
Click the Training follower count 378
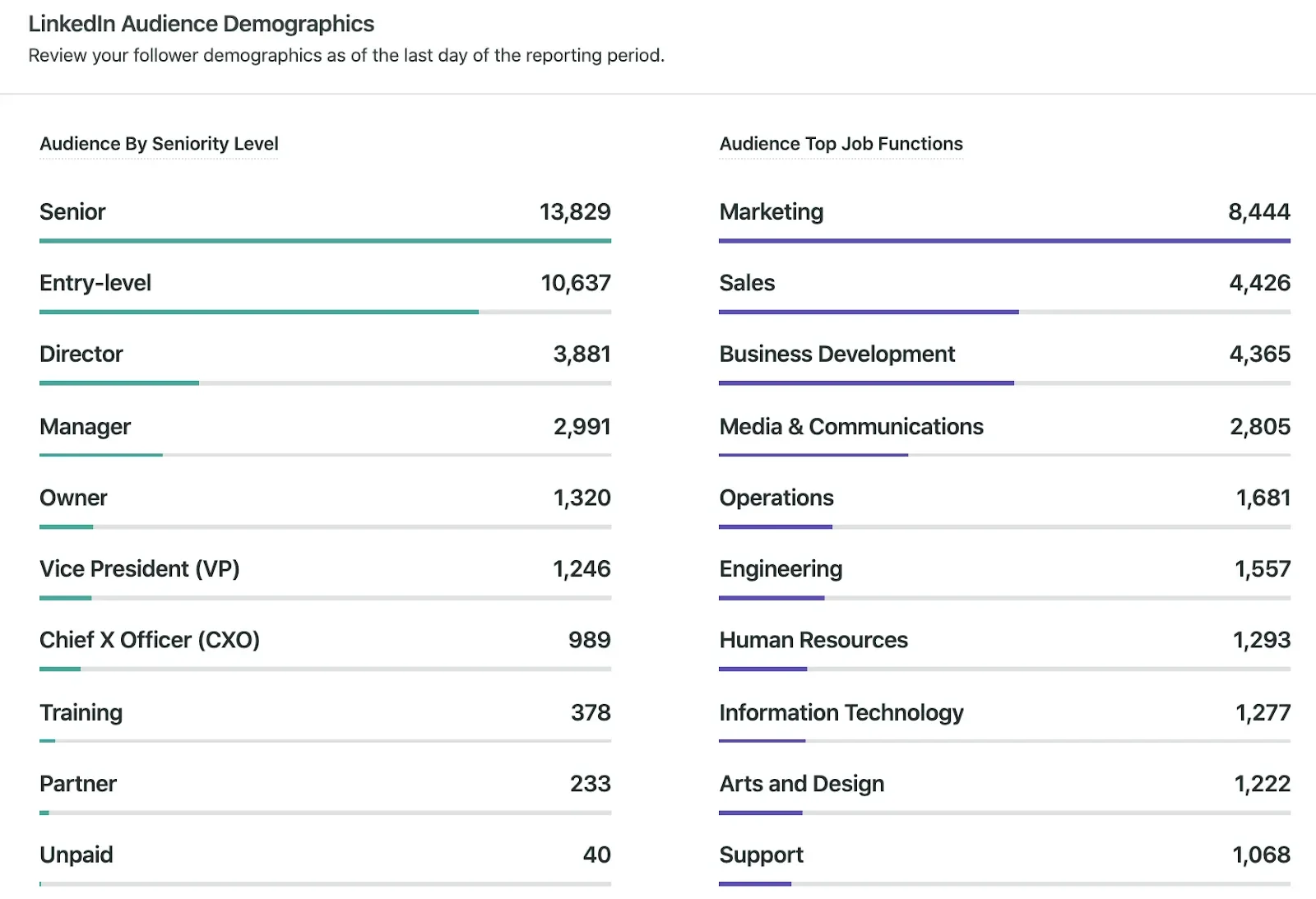click(x=589, y=712)
